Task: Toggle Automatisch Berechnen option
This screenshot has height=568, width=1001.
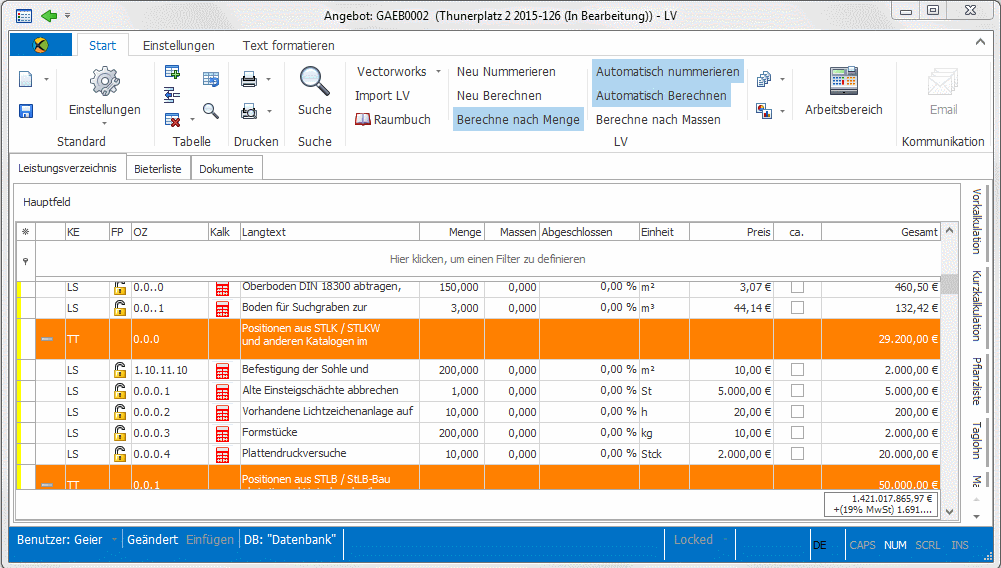Action: pyautogui.click(x=661, y=96)
